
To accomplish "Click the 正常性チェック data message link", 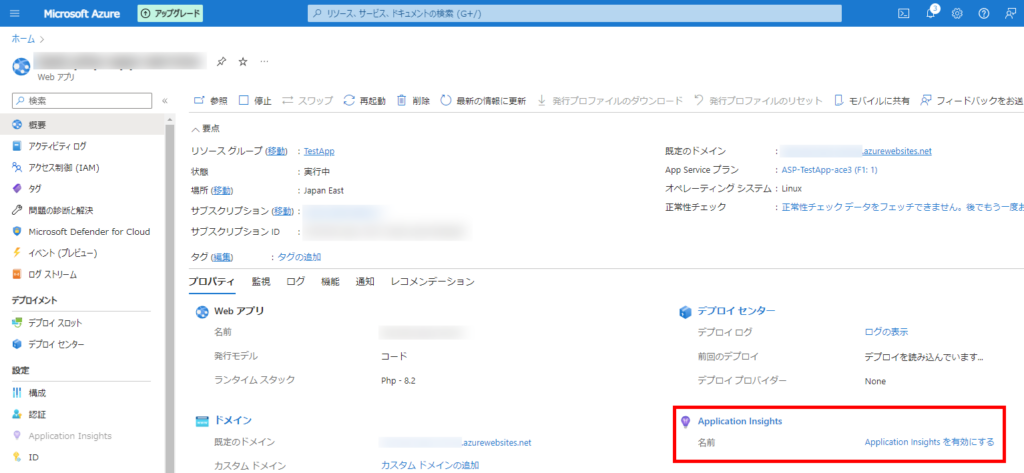I will (x=903, y=207).
